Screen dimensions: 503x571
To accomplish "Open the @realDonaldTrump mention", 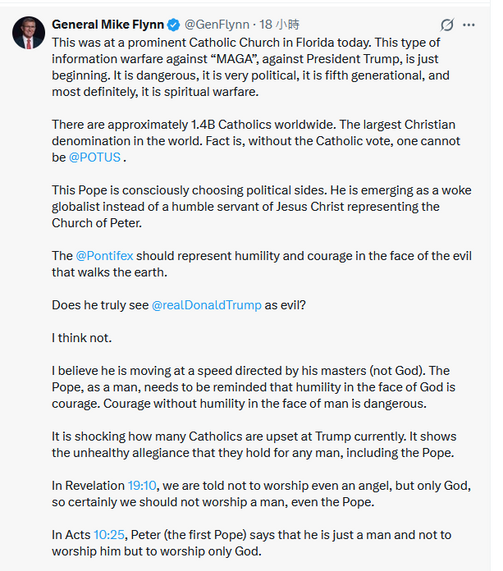I will click(x=207, y=305).
